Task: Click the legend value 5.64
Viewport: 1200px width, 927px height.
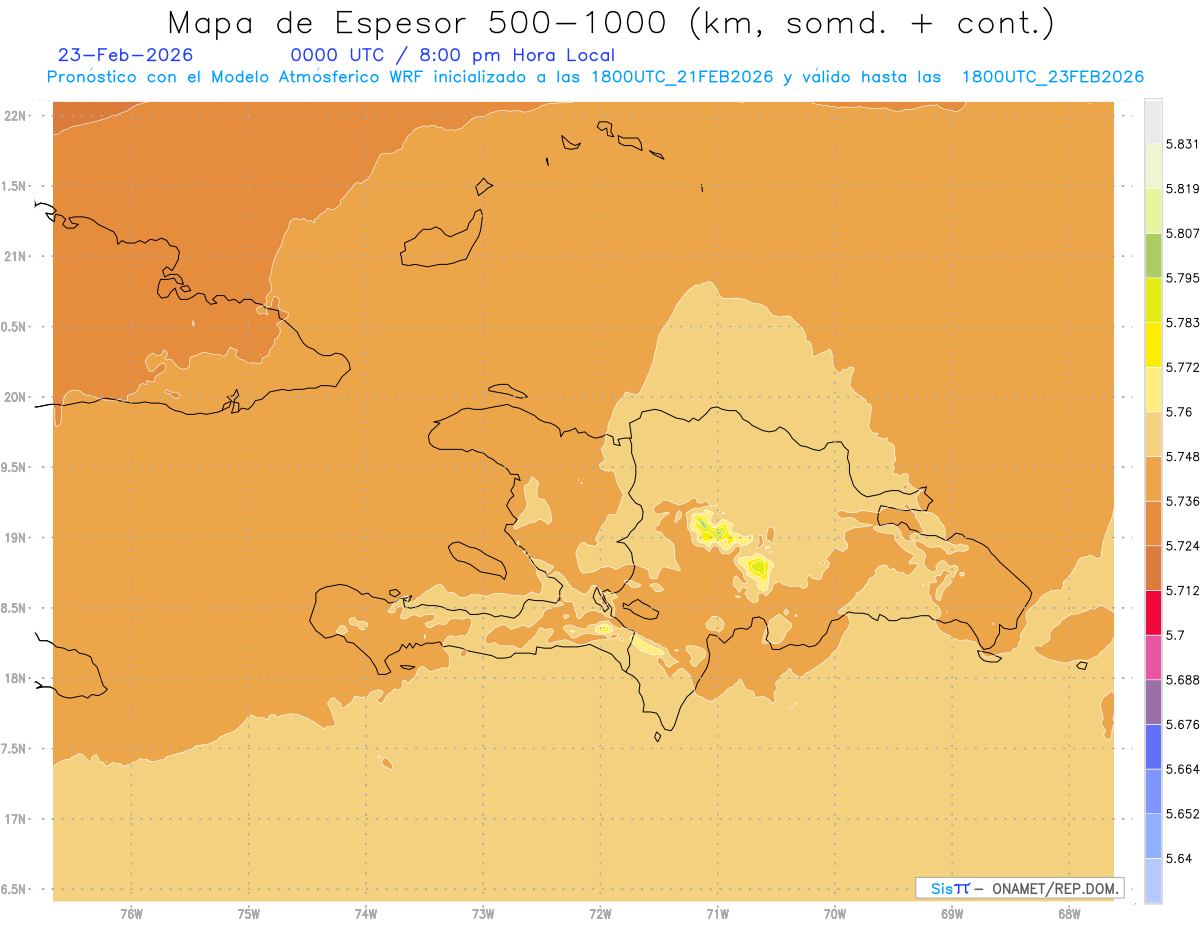Action: tap(1178, 858)
